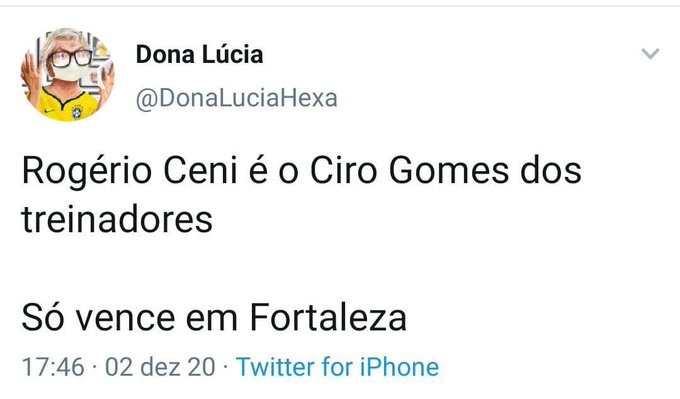Visit the @DonaLuciaHexa handle
The width and height of the screenshot is (680, 399).
point(236,98)
